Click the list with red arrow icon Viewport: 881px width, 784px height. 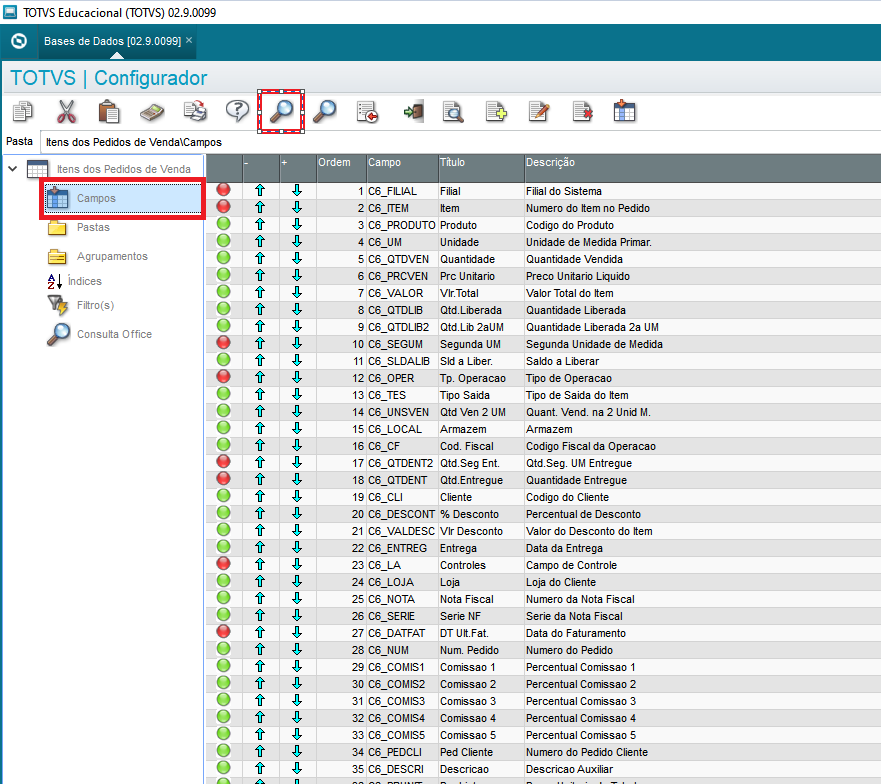tap(367, 111)
